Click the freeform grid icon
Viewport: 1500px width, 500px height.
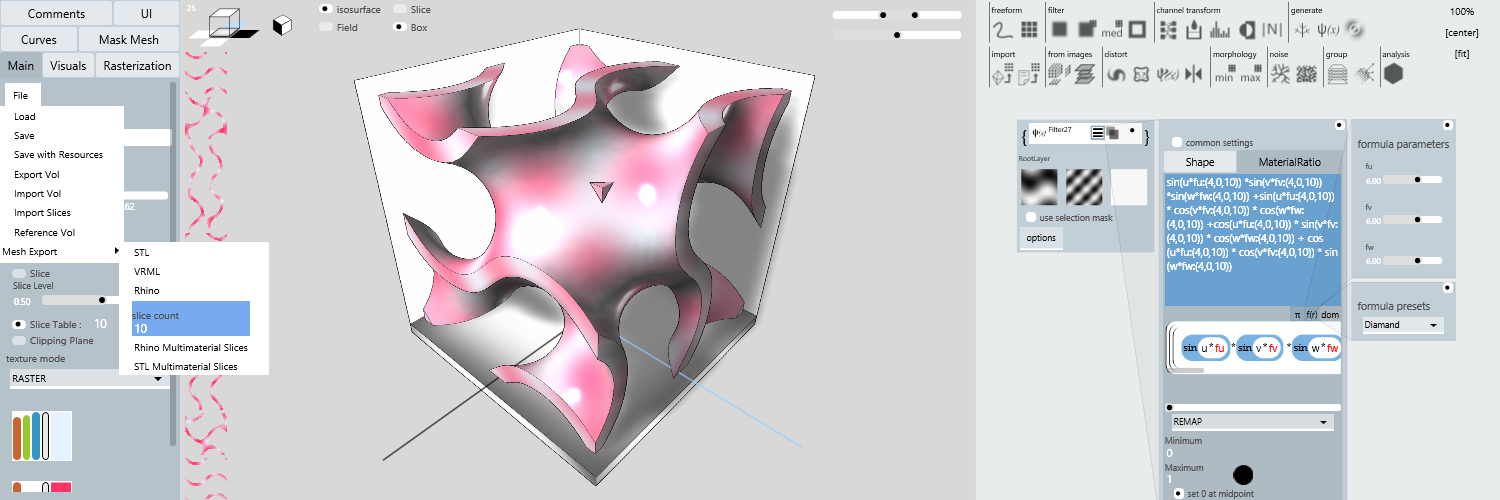(x=1027, y=29)
